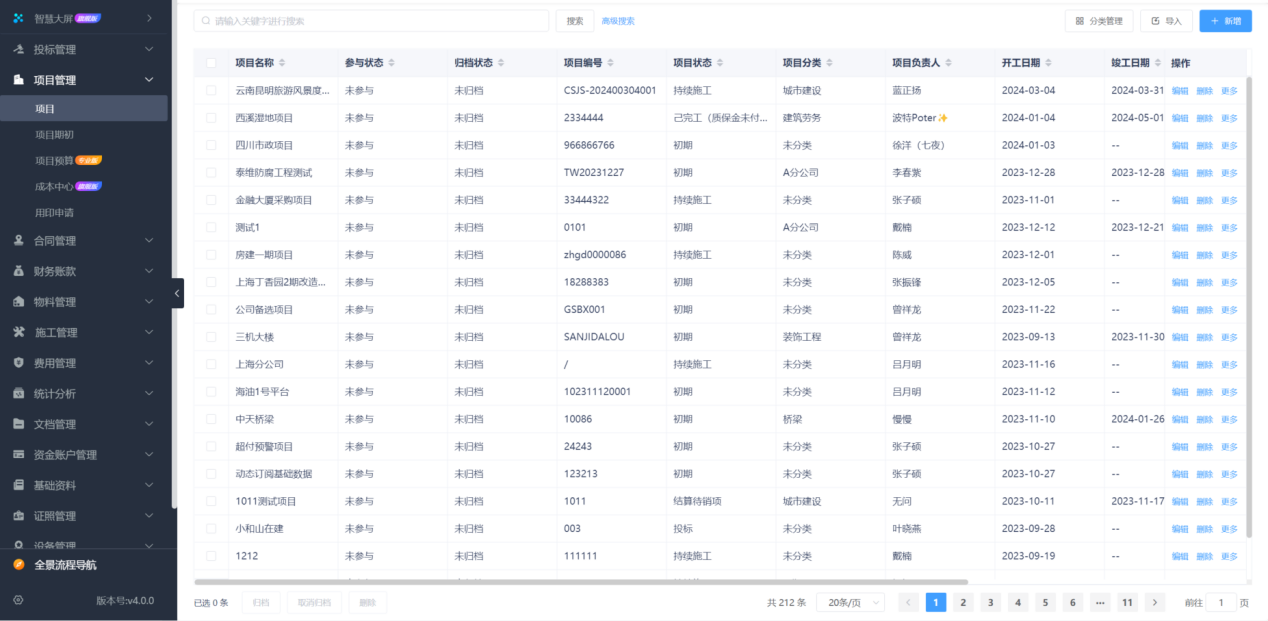Select the 物料管理 sidebar icon
Viewport: 1268px width, 621px height.
tap(20, 301)
